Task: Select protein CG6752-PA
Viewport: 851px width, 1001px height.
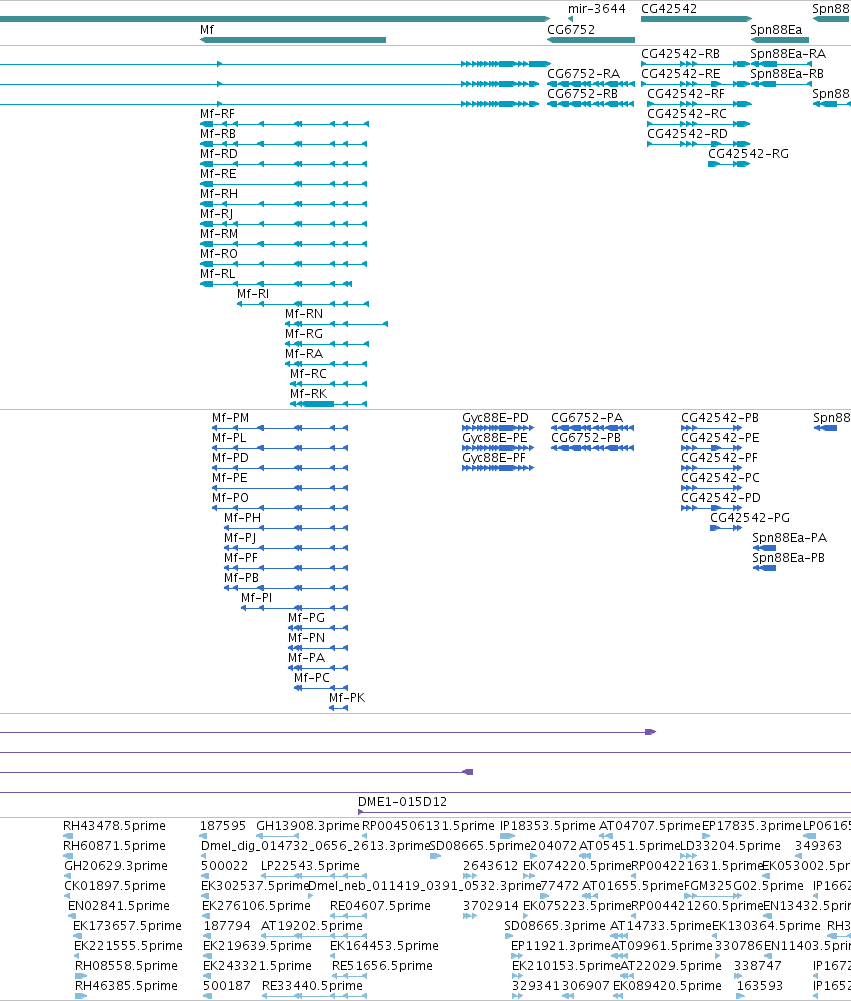Action: [x=592, y=428]
